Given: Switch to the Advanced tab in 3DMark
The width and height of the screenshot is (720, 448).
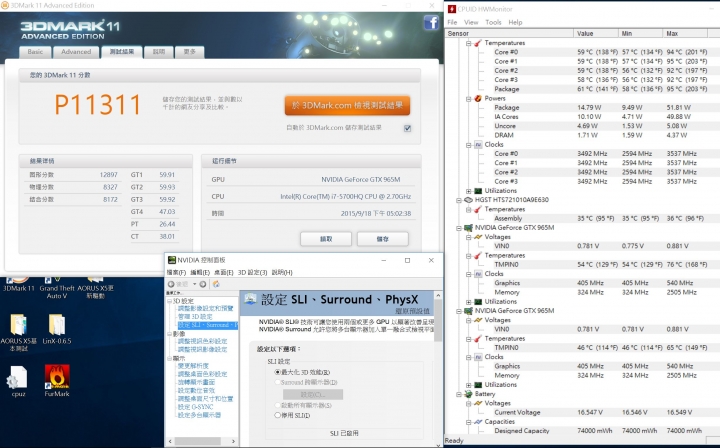Looking at the screenshot, I should click(x=76, y=52).
